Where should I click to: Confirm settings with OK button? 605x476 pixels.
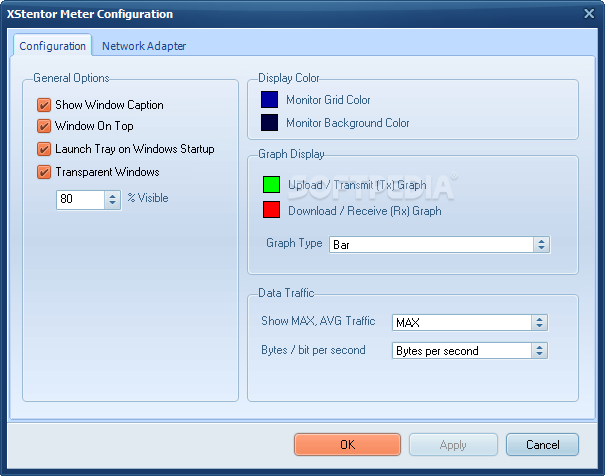347,444
